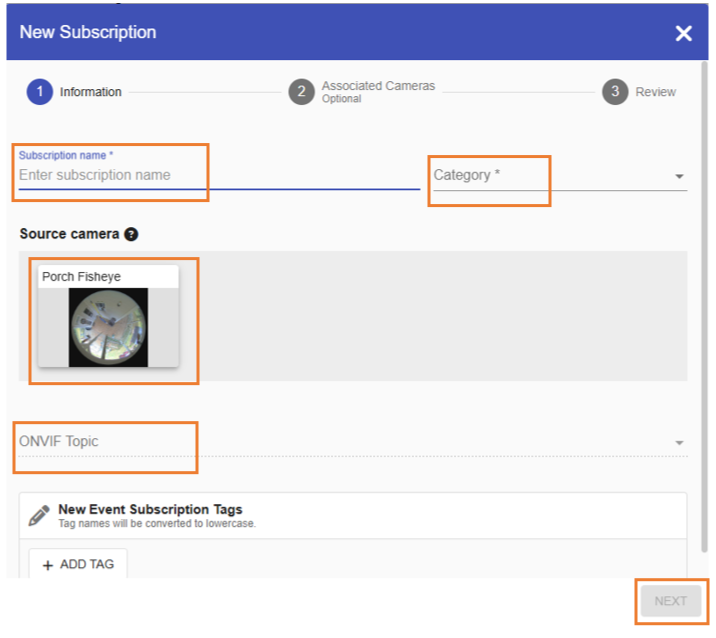Screen dimensions: 716x638
Task: Focus the Subscription name input field
Action: (200, 175)
